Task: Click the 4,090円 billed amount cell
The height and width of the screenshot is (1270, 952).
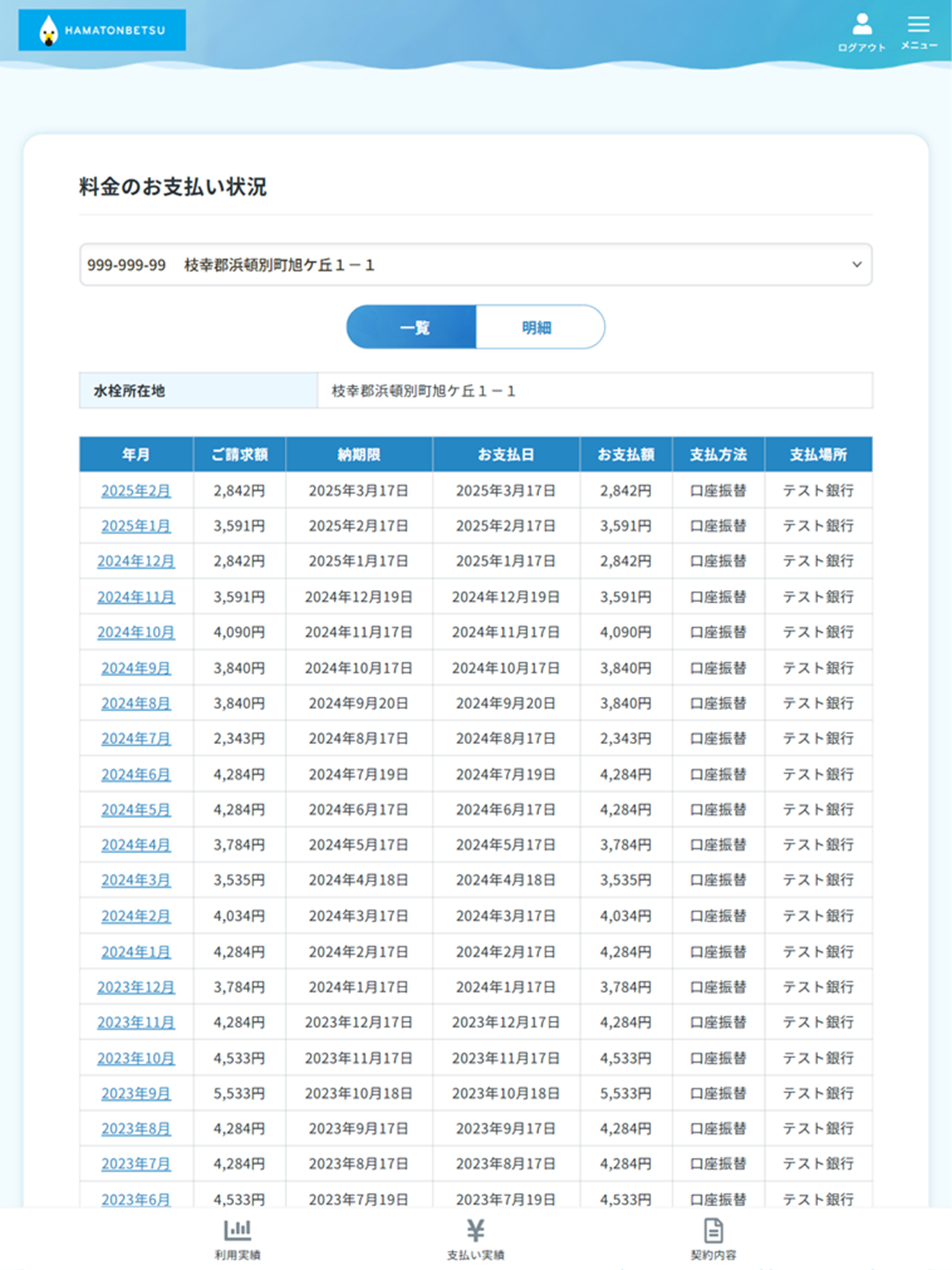Action: pyautogui.click(x=239, y=632)
